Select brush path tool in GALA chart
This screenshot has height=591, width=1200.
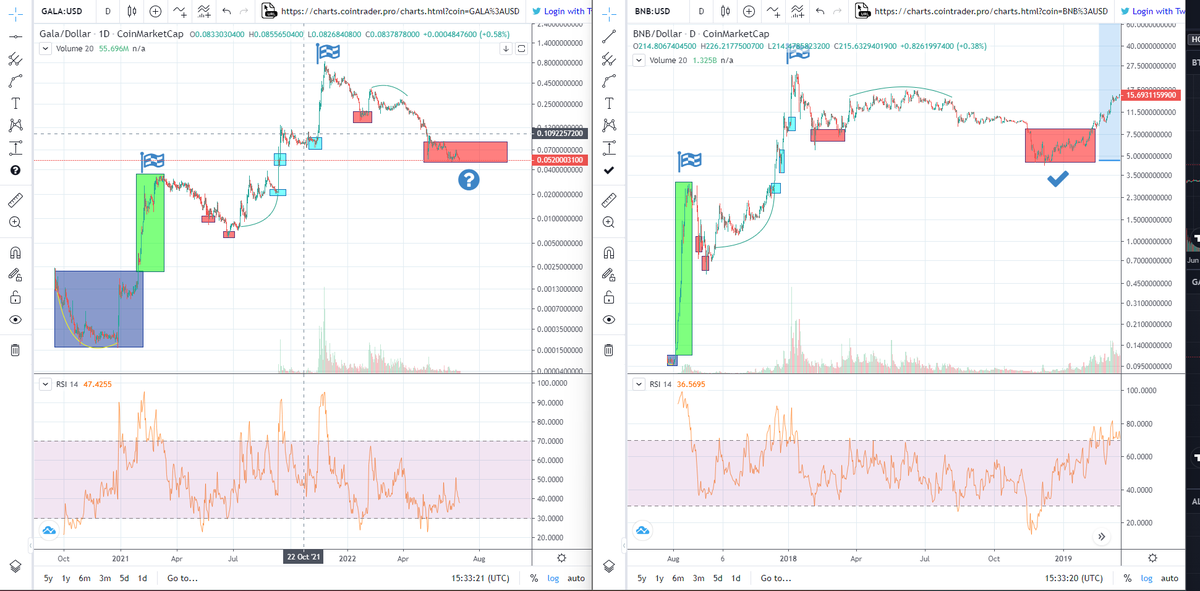(x=15, y=80)
